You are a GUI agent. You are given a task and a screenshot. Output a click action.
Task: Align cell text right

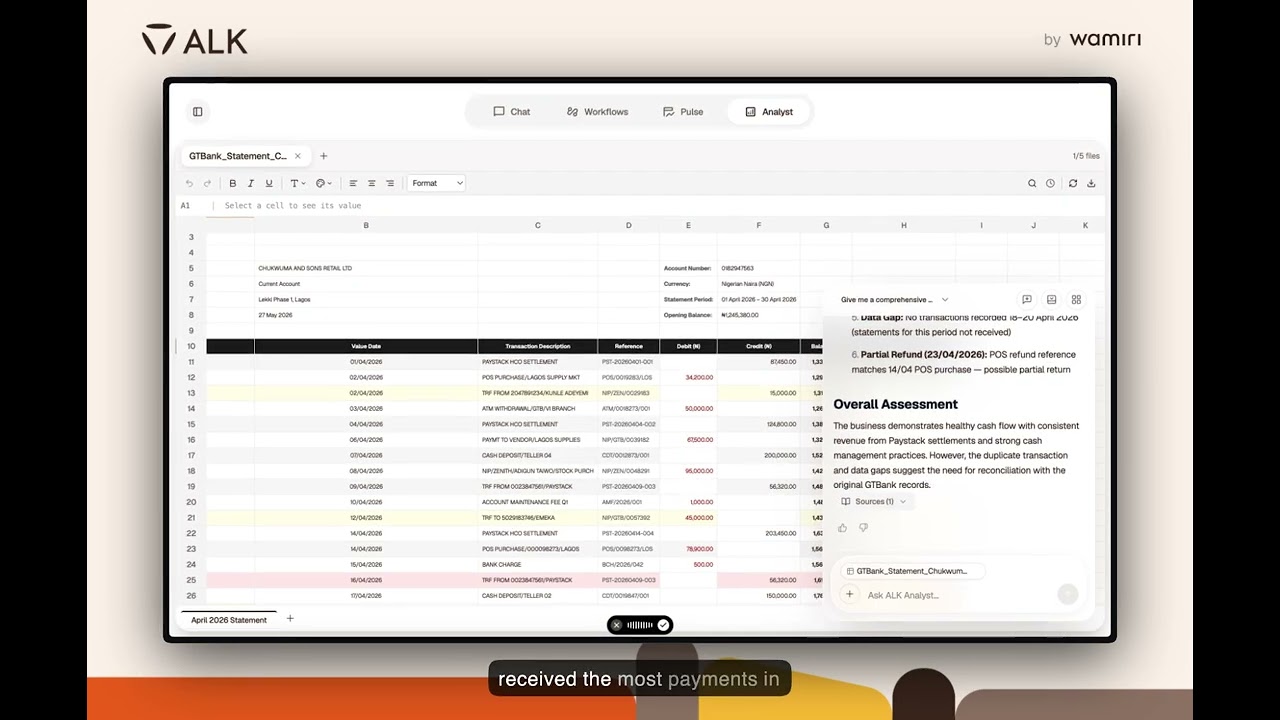tap(390, 183)
